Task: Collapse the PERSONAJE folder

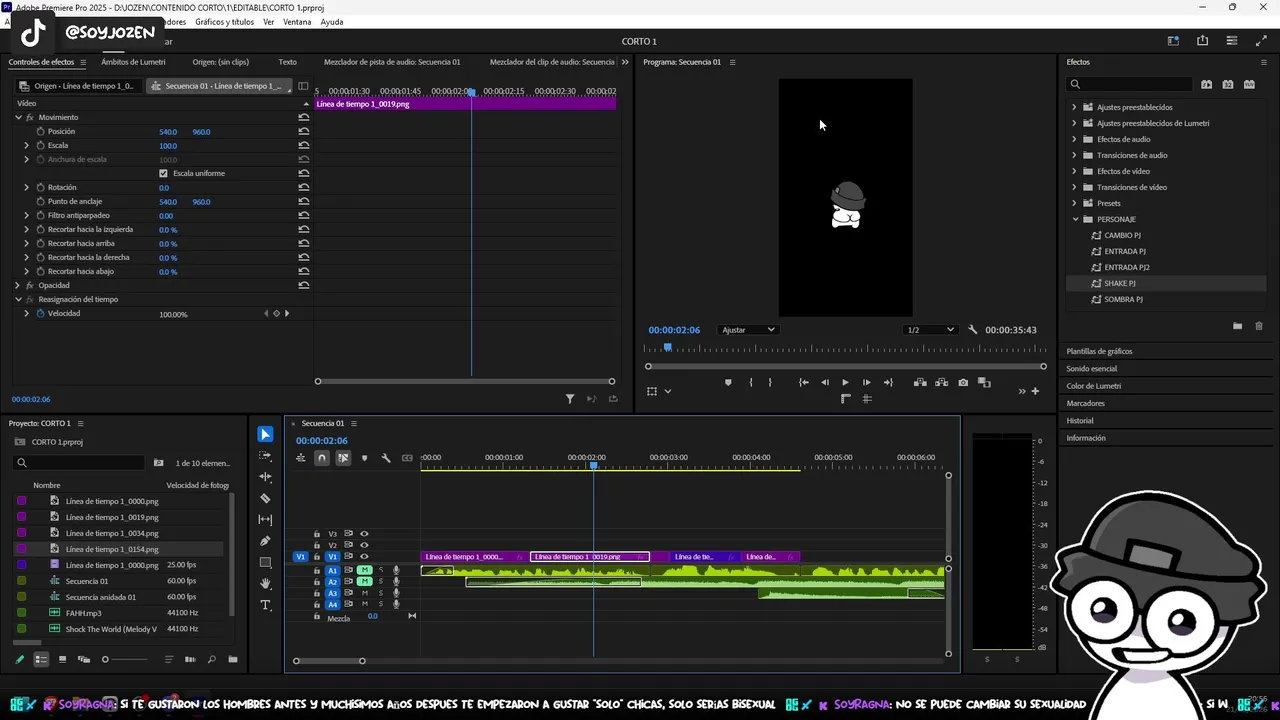Action: pyautogui.click(x=1075, y=219)
